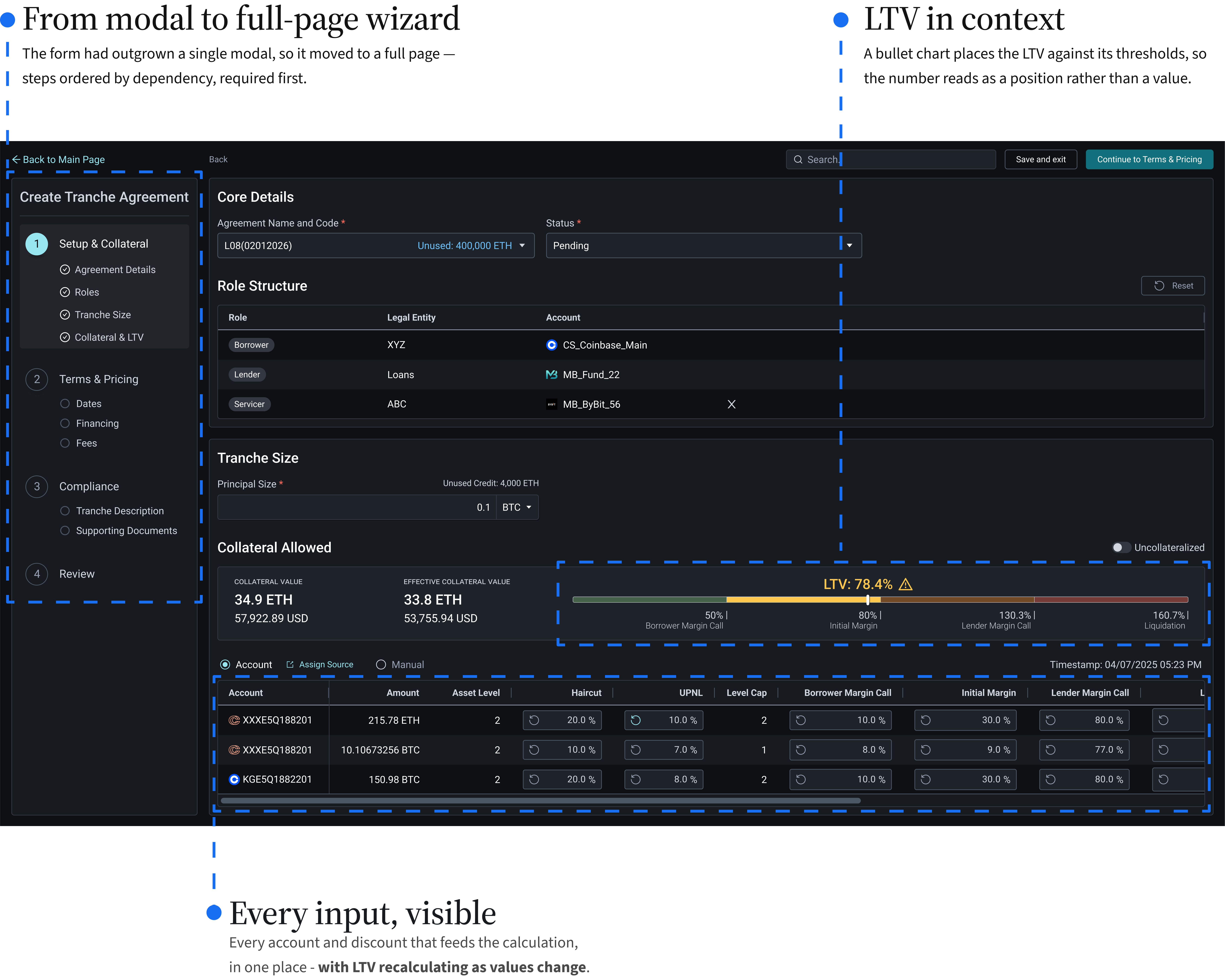The image size is (1225, 980).
Task: Reset Initial Margin 9.0 % value
Action: 925,750
